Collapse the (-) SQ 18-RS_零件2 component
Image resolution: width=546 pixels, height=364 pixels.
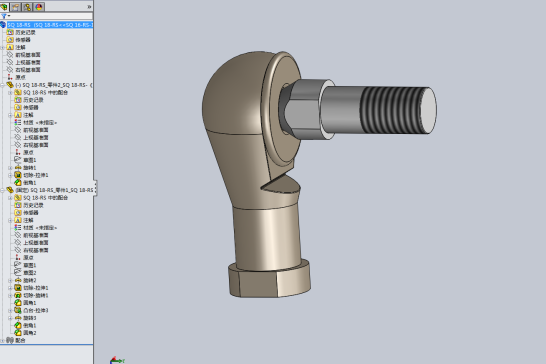click(x=2, y=85)
